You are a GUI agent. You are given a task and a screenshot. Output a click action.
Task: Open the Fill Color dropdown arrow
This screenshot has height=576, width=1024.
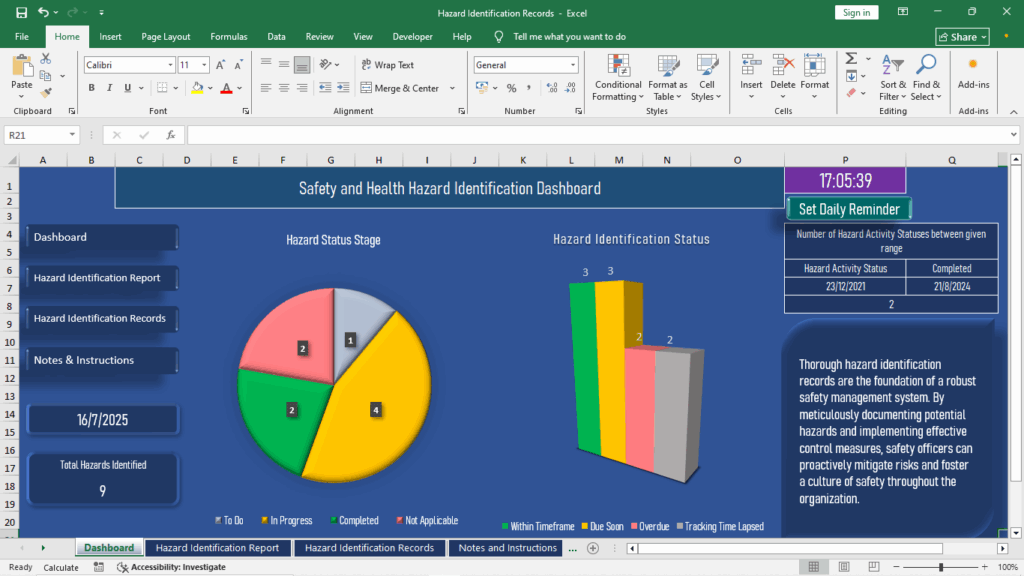pos(209,87)
